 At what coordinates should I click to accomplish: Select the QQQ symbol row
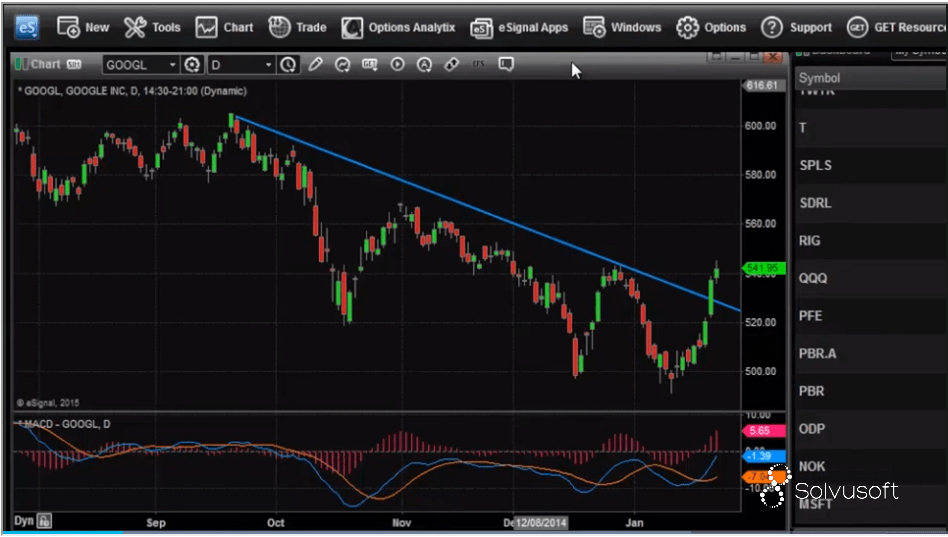(871, 278)
